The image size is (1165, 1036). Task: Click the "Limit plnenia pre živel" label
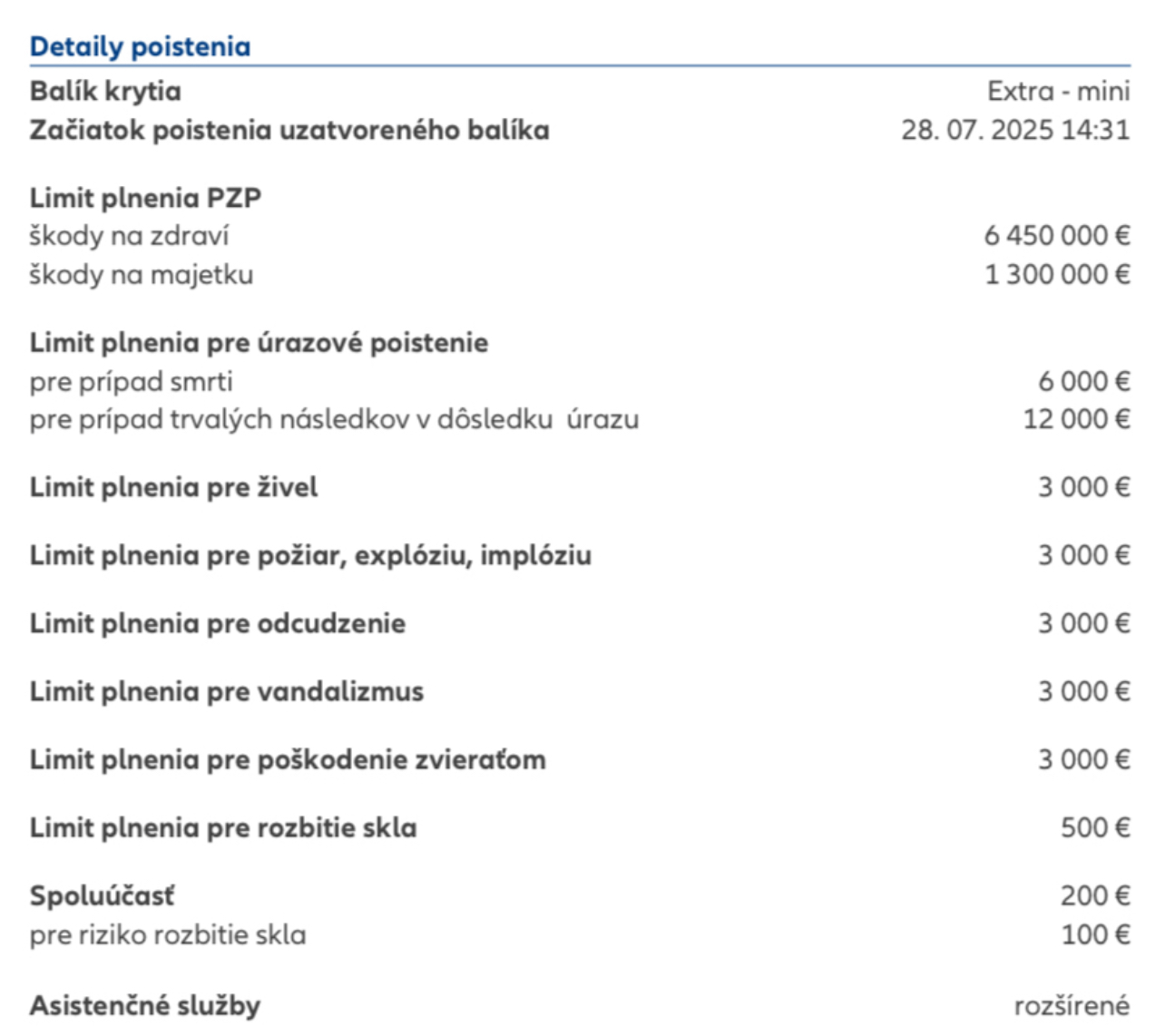(173, 487)
